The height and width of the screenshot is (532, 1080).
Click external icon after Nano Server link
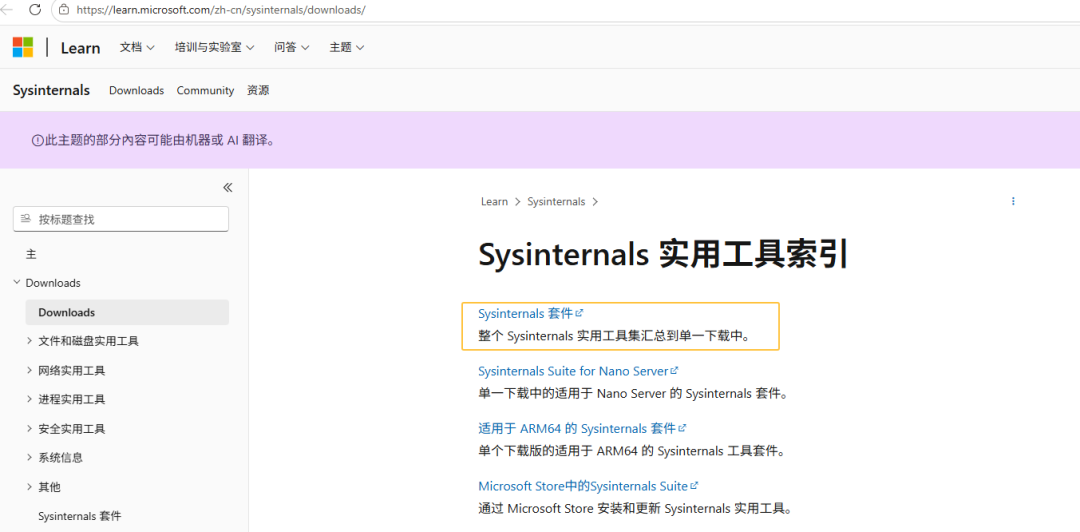tap(675, 371)
